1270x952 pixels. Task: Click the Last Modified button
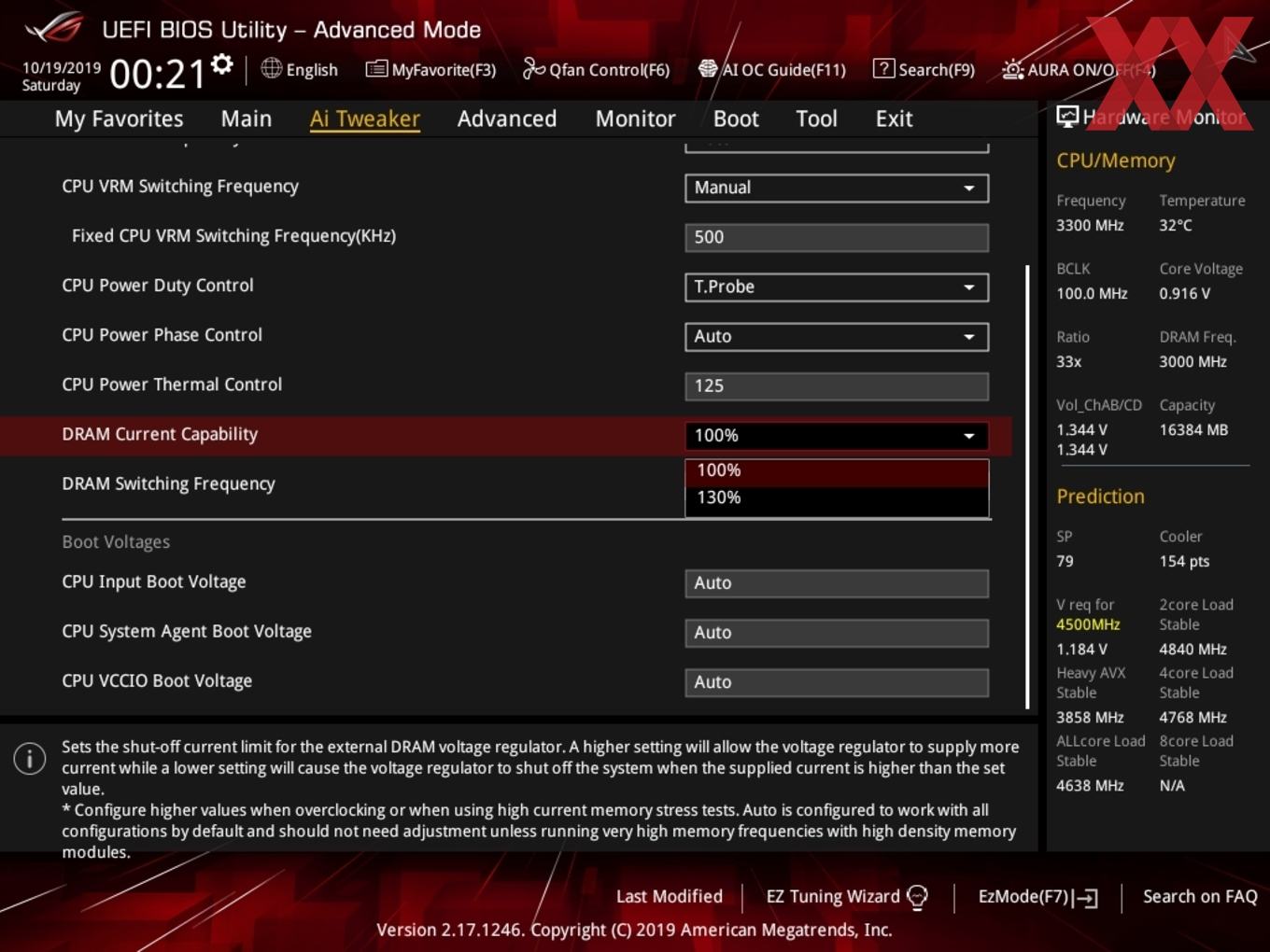coord(670,896)
